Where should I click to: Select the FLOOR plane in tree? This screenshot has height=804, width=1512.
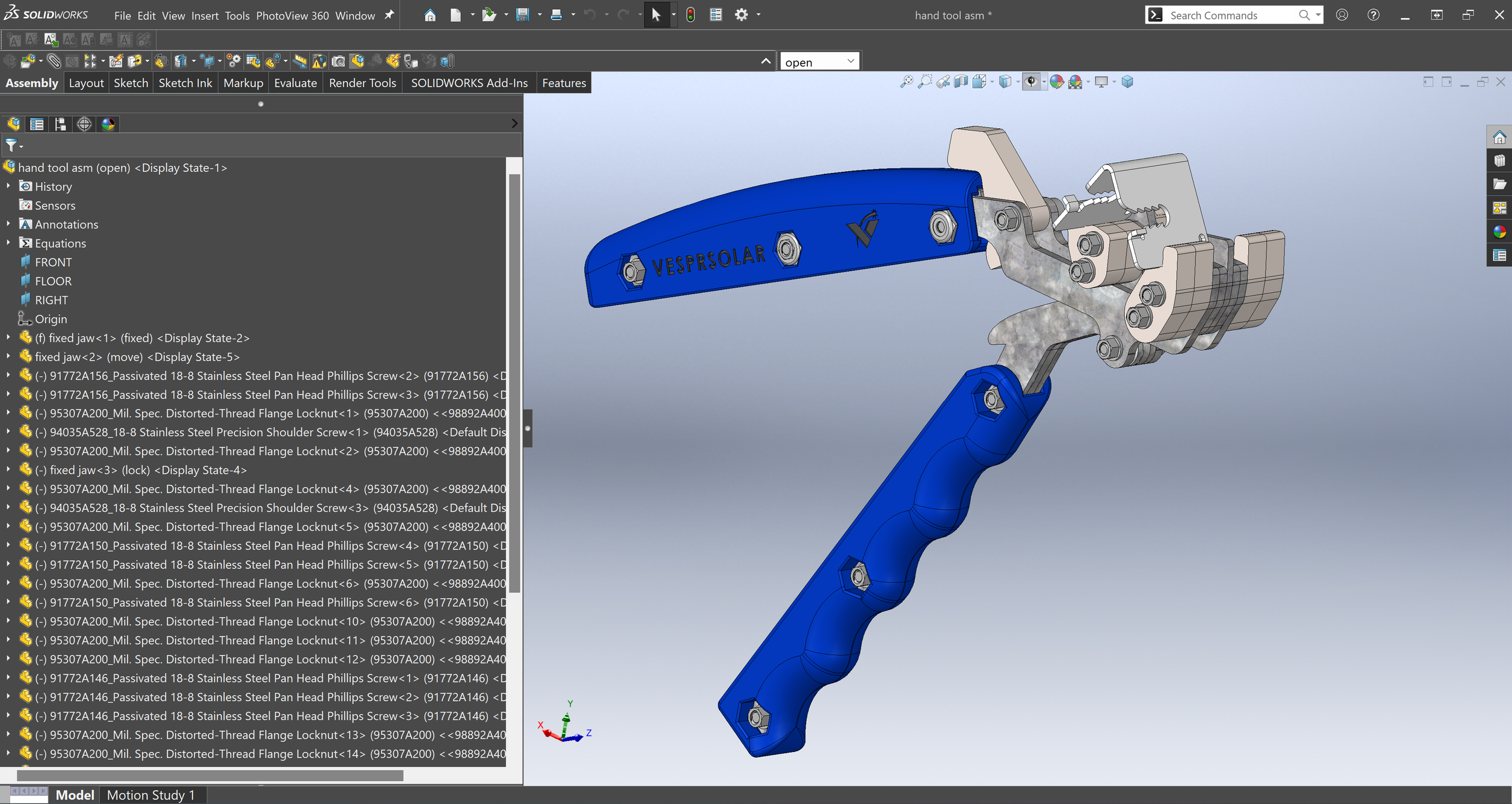(x=53, y=281)
